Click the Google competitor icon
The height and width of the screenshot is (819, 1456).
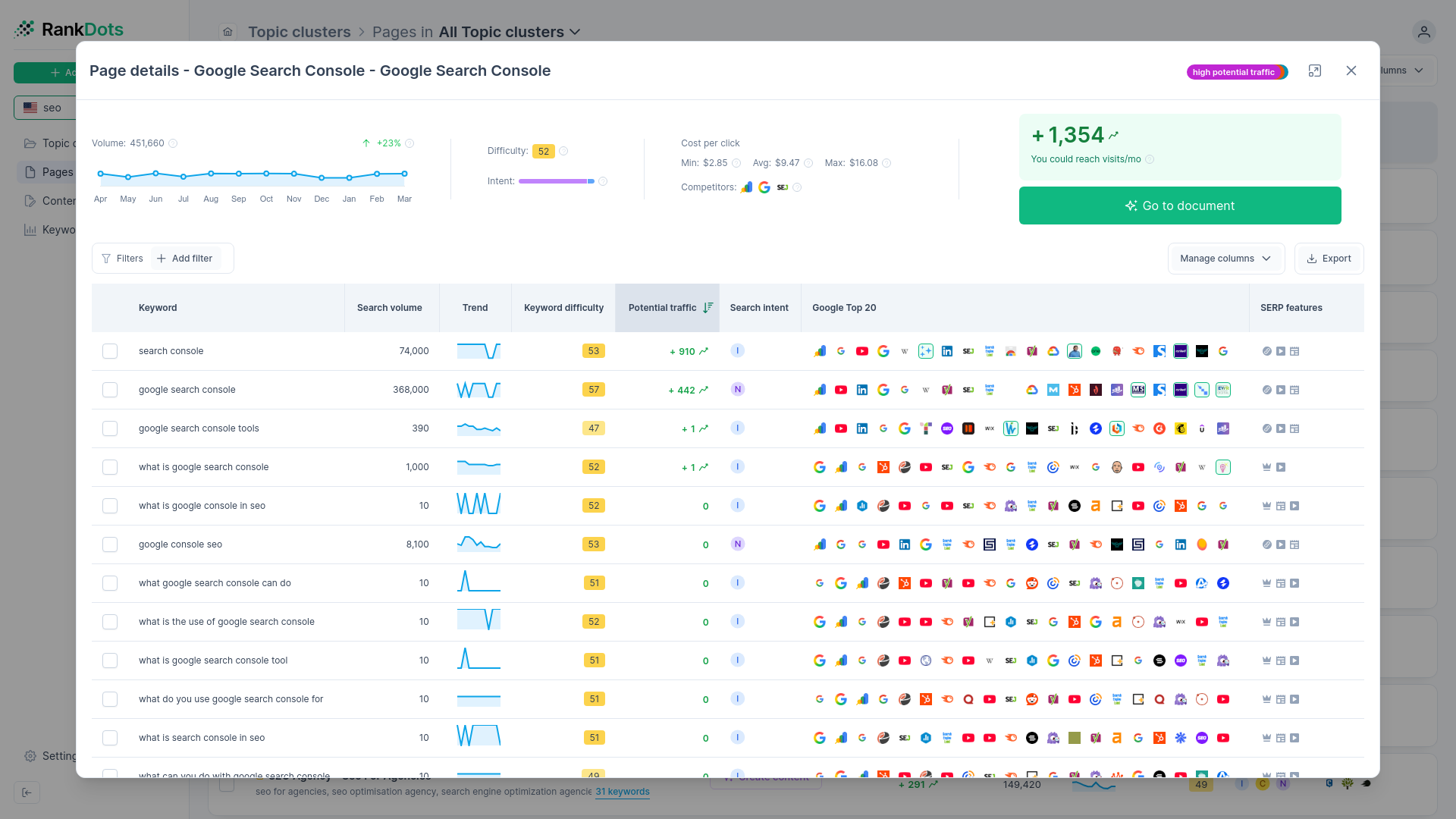(764, 187)
